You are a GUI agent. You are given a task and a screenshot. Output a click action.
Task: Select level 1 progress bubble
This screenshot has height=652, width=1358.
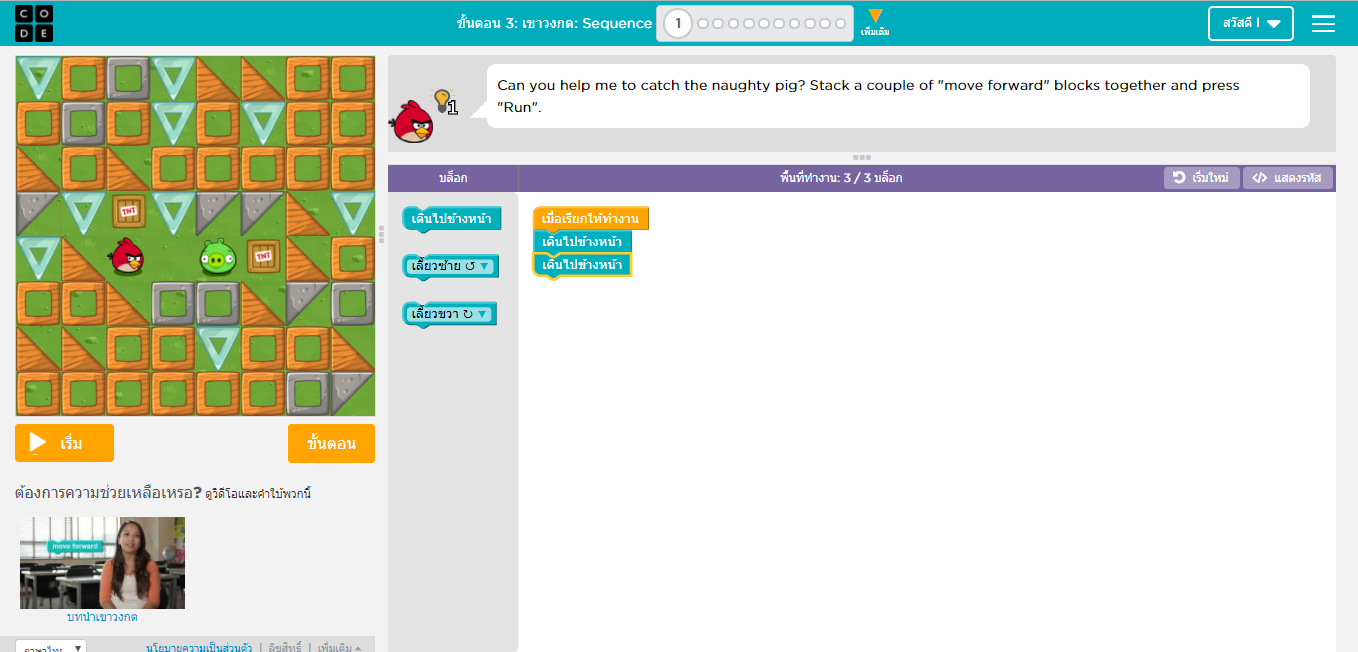(x=678, y=23)
